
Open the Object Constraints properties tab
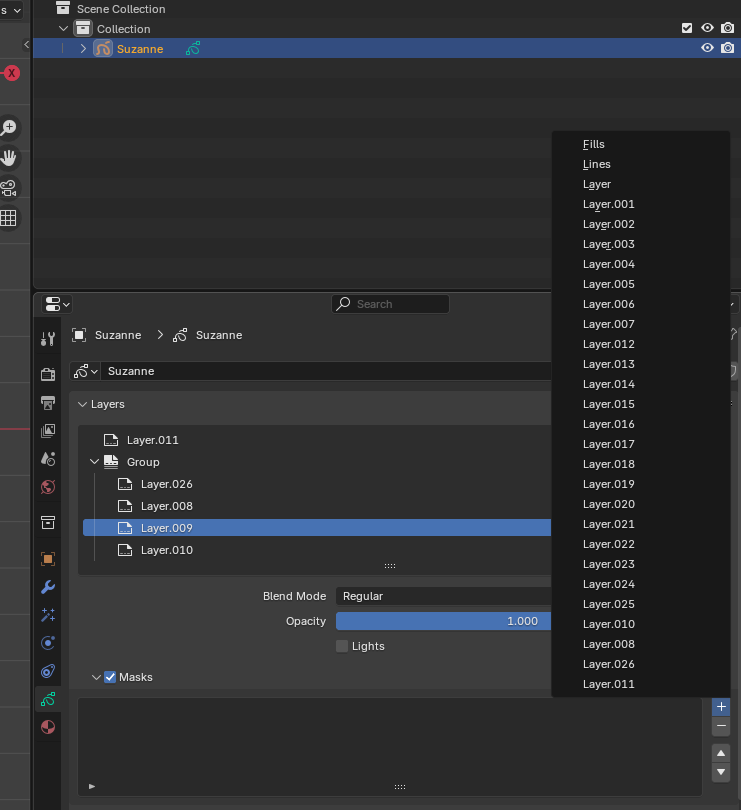click(x=48, y=671)
